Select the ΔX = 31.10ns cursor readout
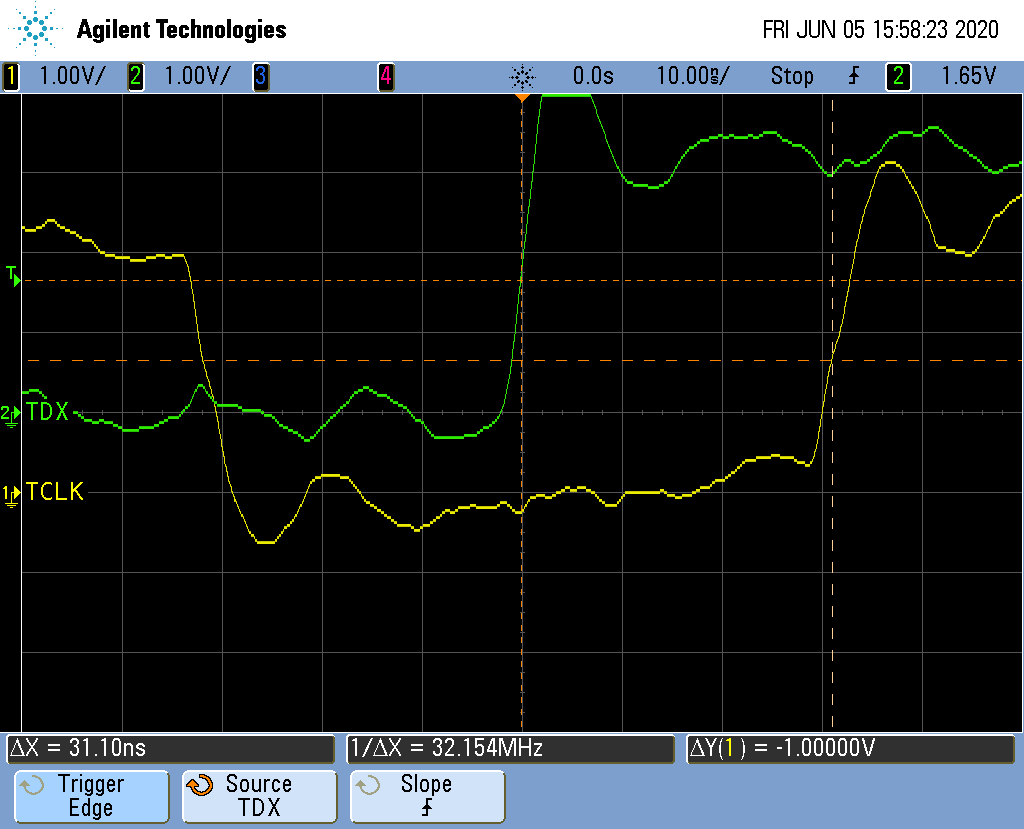 pos(170,748)
